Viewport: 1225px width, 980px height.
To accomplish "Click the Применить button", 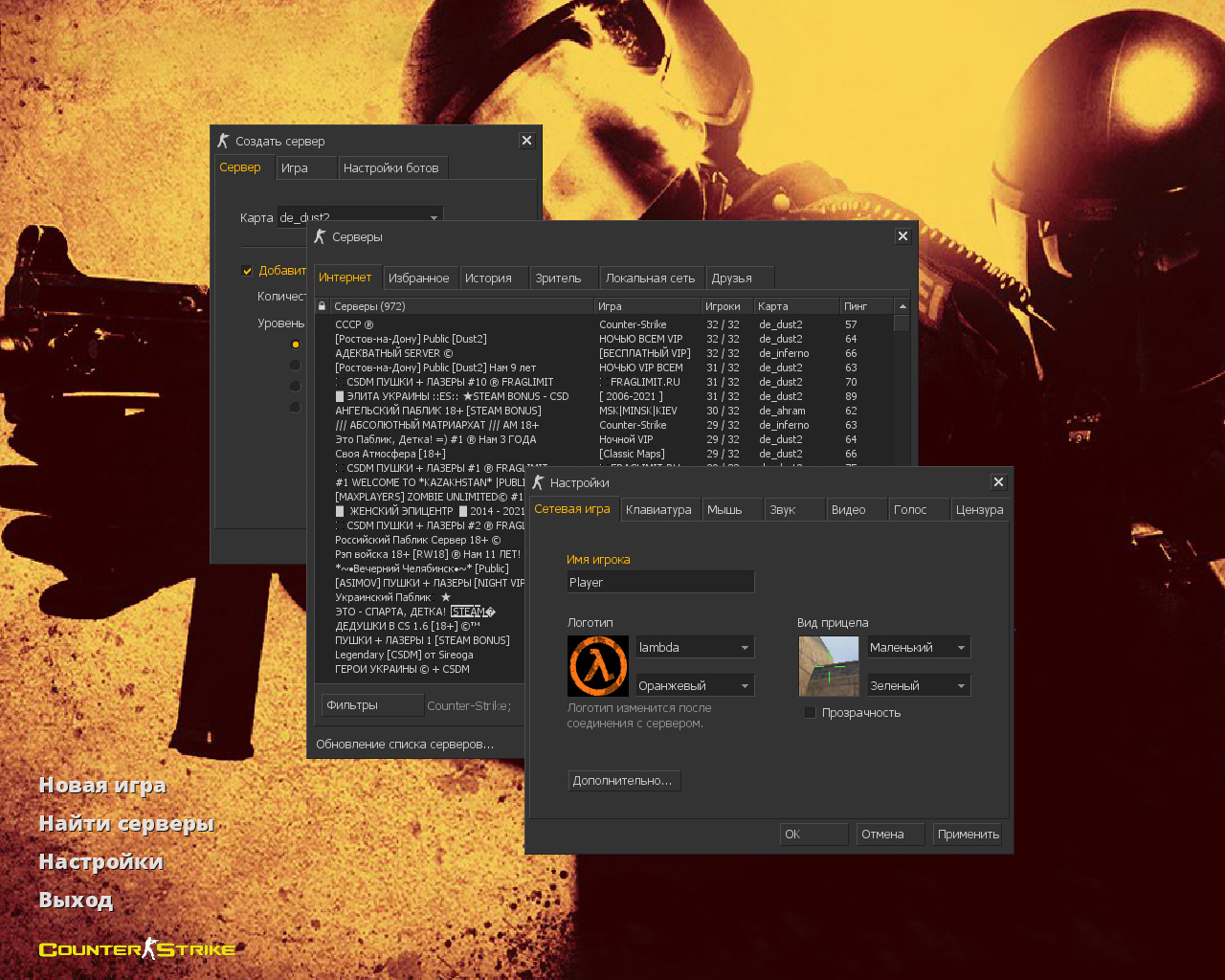I will 968,835.
